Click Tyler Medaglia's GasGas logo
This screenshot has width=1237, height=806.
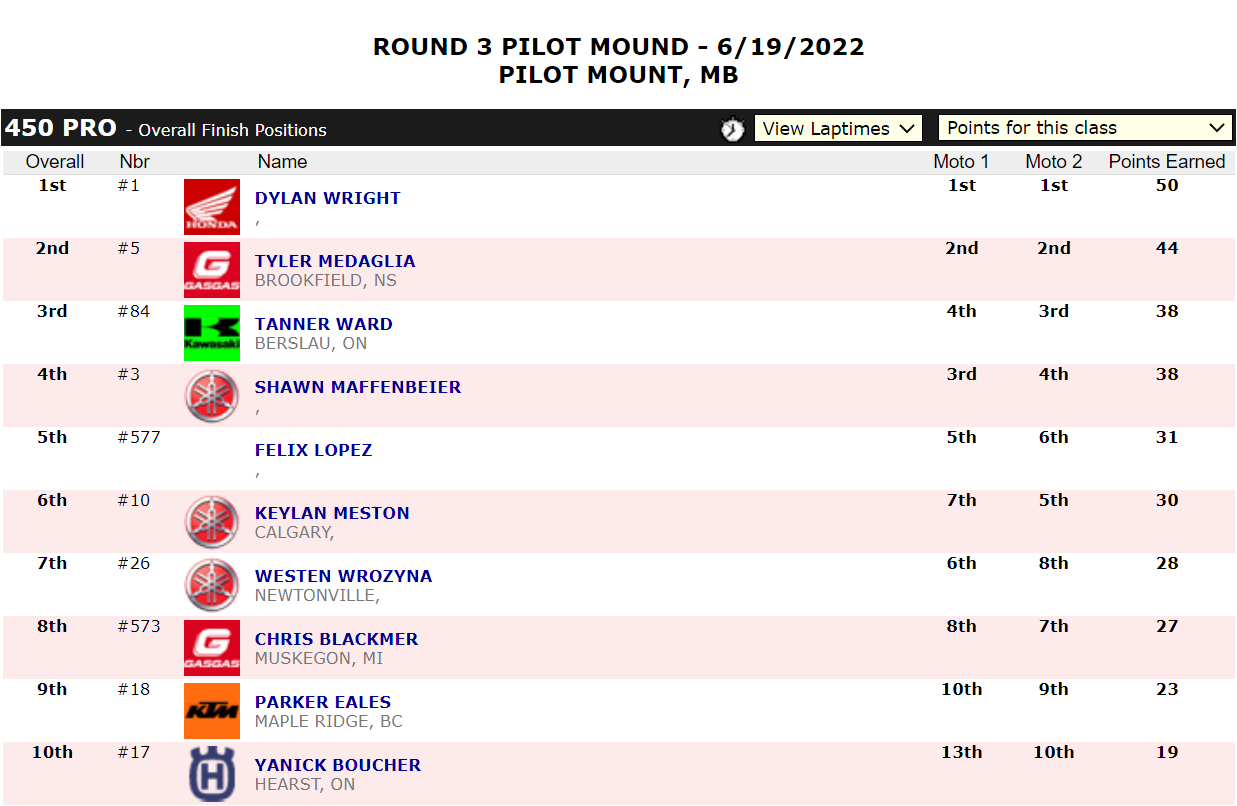212,270
